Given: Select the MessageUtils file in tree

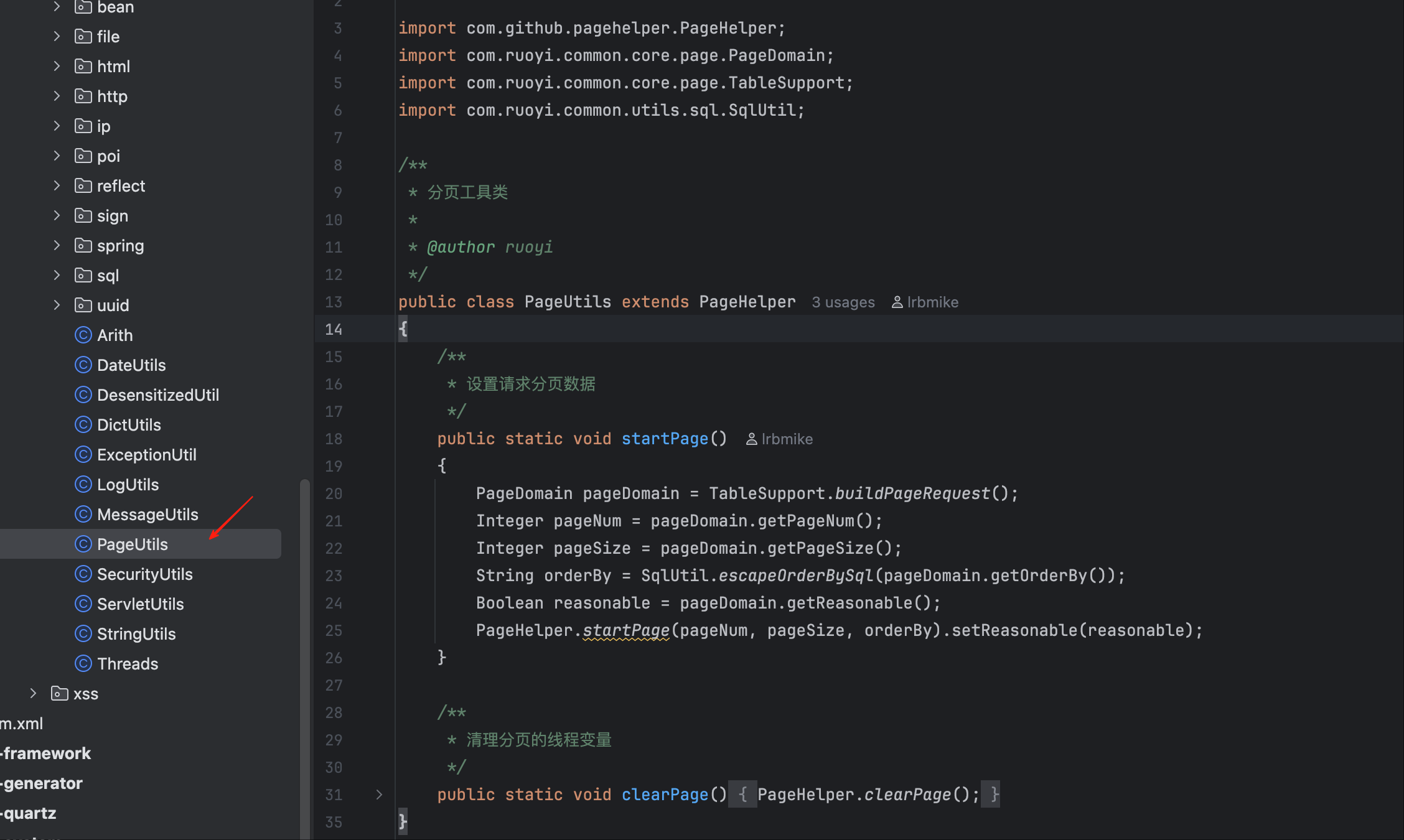Looking at the screenshot, I should [147, 515].
